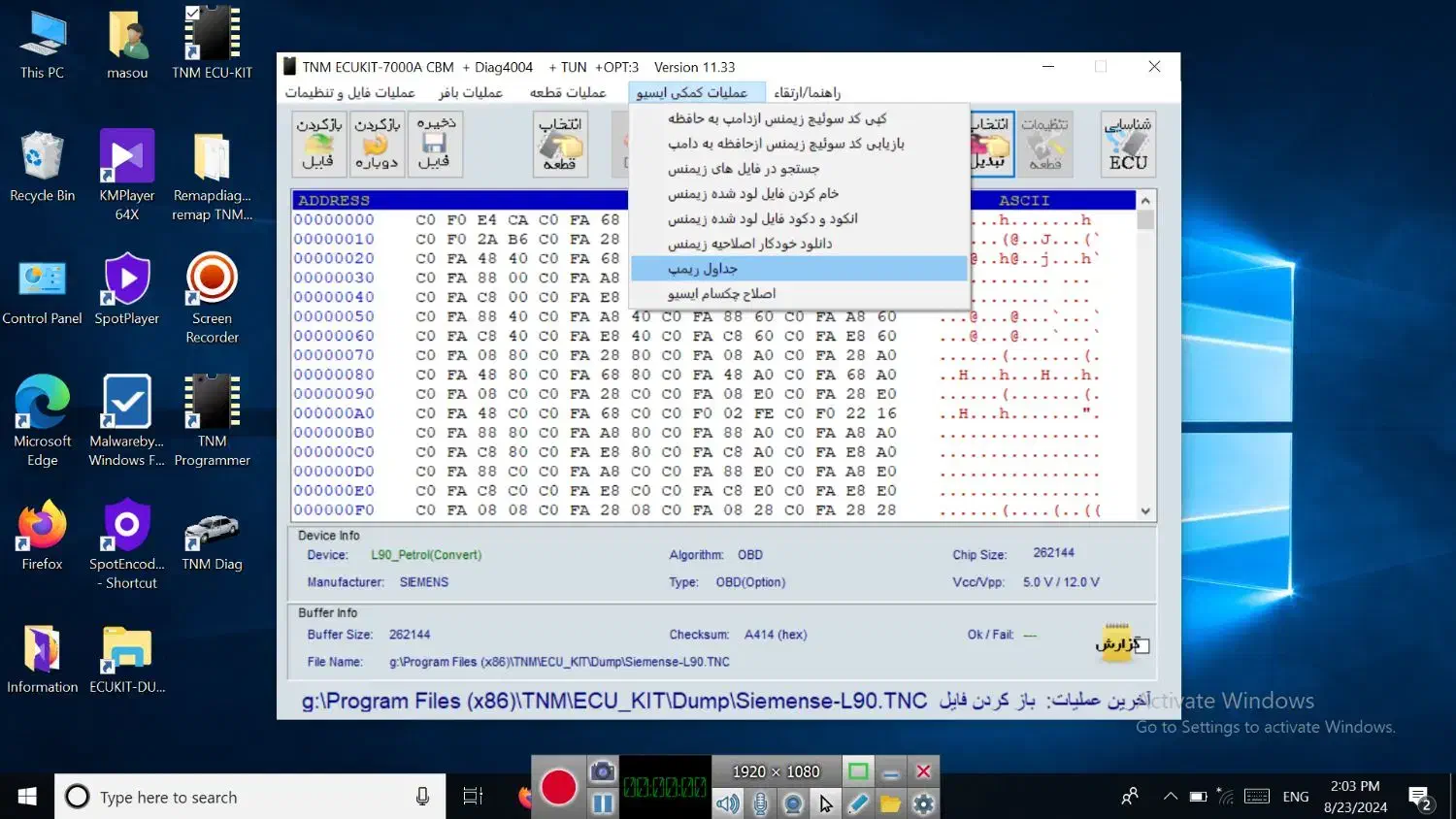Mute audio via the speaker icon
The height and width of the screenshot is (819, 1456).
click(728, 803)
